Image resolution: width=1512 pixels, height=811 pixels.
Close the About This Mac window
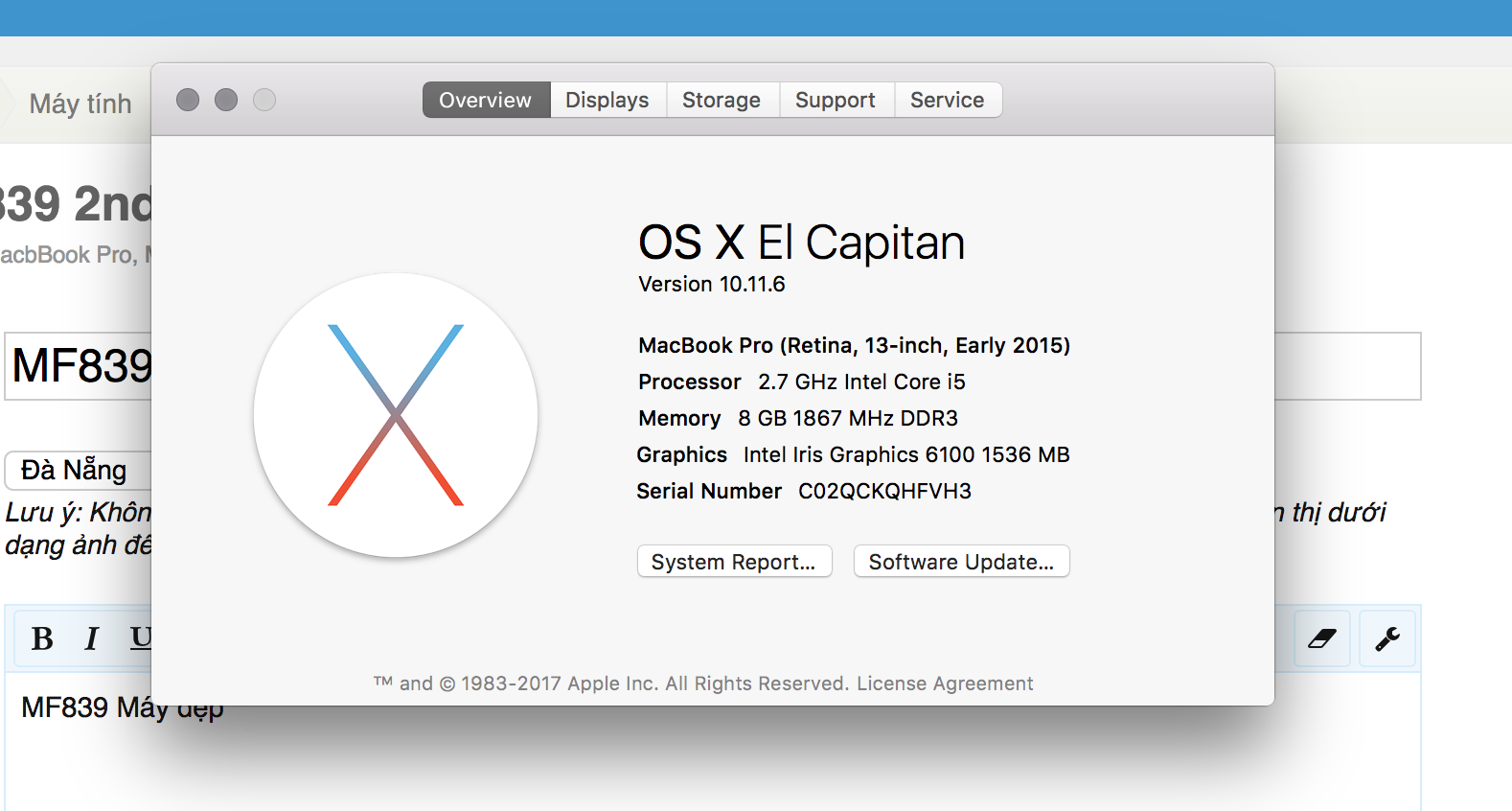pyautogui.click(x=188, y=100)
